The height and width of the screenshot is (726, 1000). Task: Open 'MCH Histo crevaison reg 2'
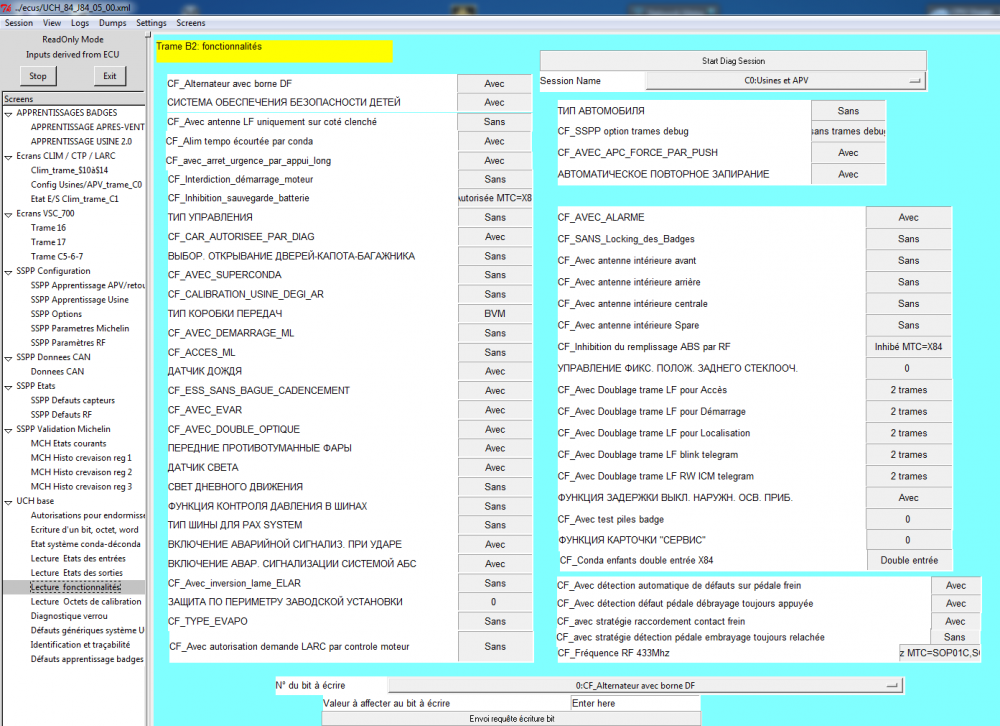81,472
